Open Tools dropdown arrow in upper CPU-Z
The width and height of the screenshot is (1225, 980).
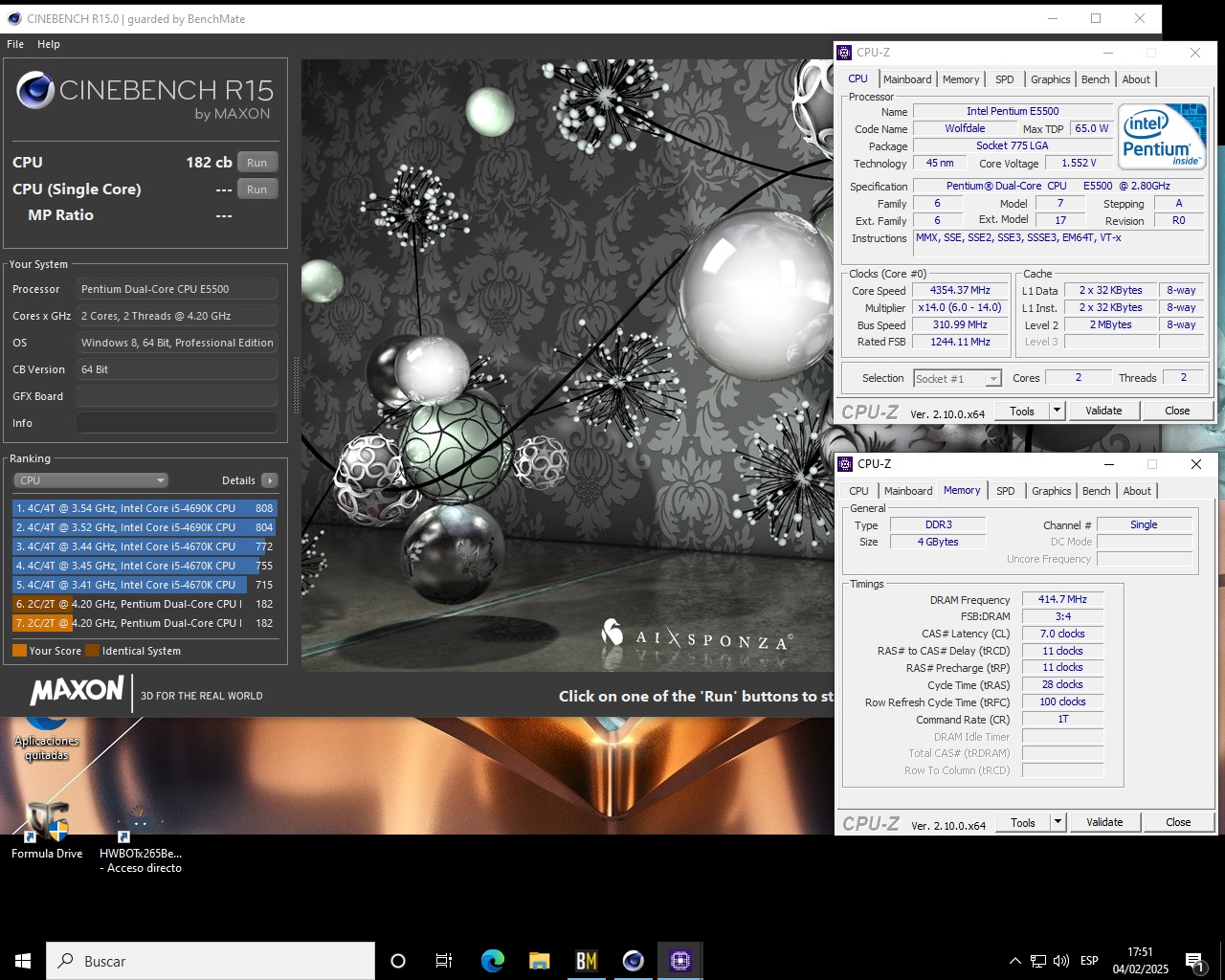pos(1057,411)
